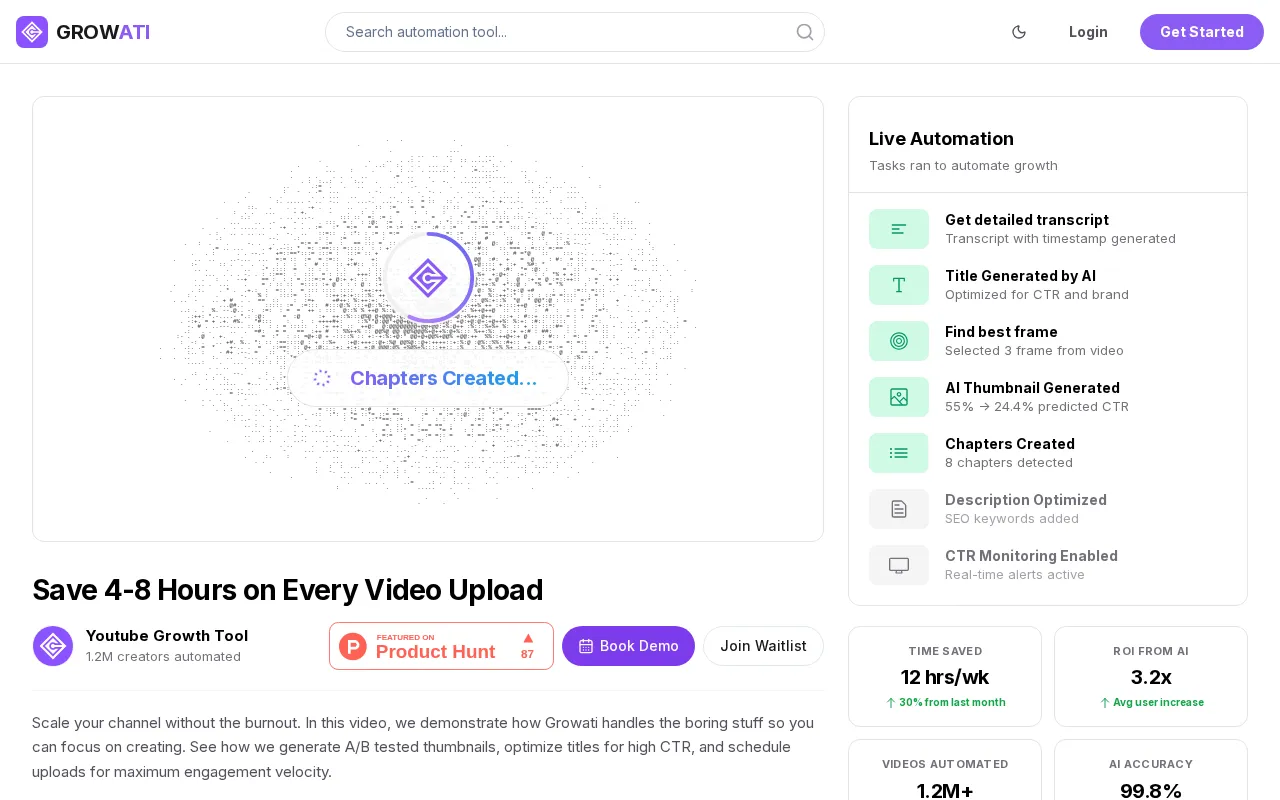Click 'Avg user increase' text
Screen dimensions: 1280x800
coord(1158,702)
